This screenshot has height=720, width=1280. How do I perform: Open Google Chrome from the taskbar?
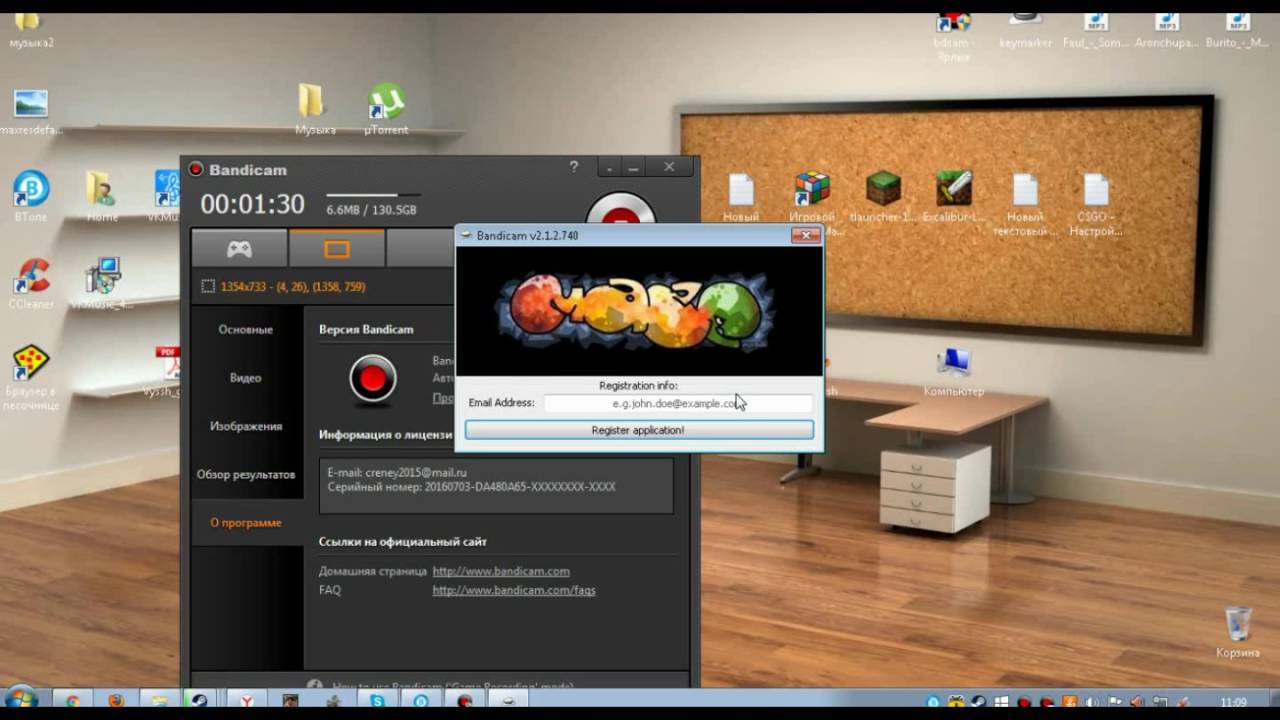tap(73, 701)
